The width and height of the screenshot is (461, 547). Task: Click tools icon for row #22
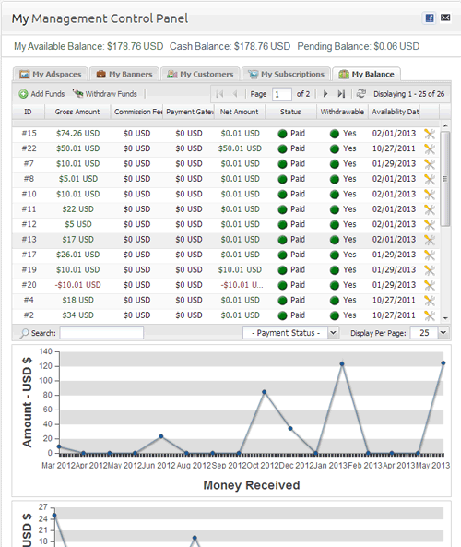pyautogui.click(x=430, y=149)
